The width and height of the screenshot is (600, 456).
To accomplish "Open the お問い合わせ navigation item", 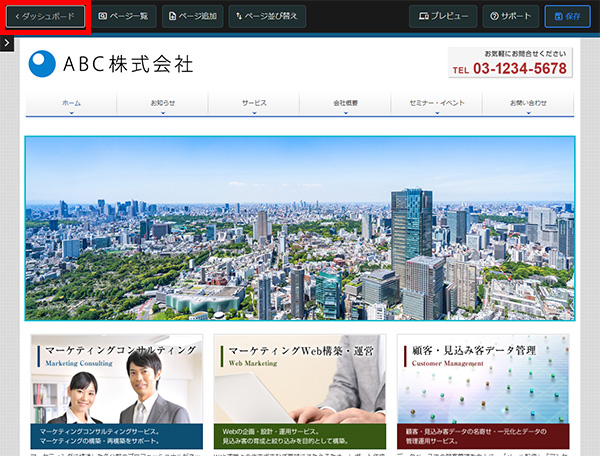I will pos(527,104).
